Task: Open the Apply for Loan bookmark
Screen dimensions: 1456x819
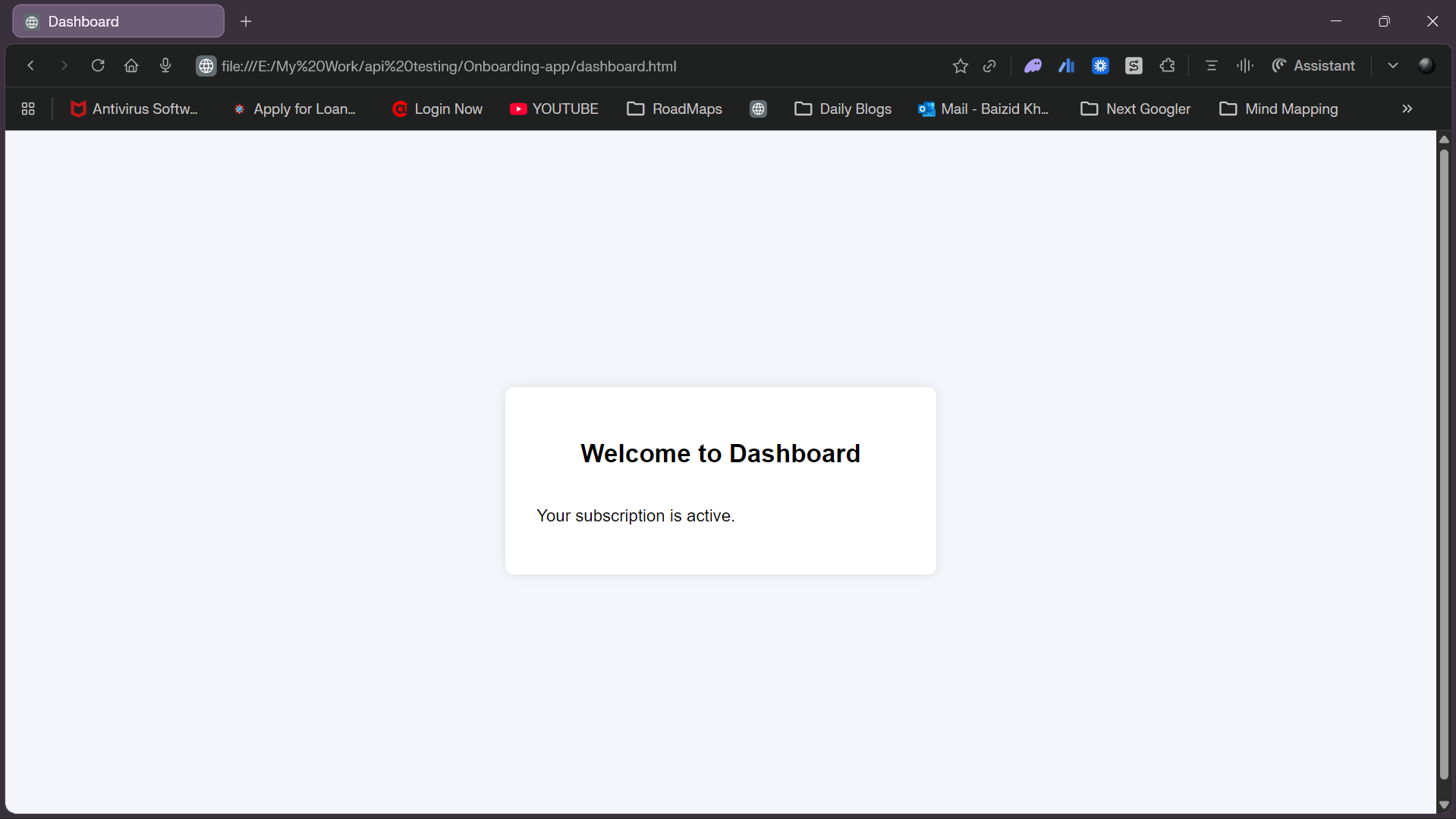Action: point(294,109)
